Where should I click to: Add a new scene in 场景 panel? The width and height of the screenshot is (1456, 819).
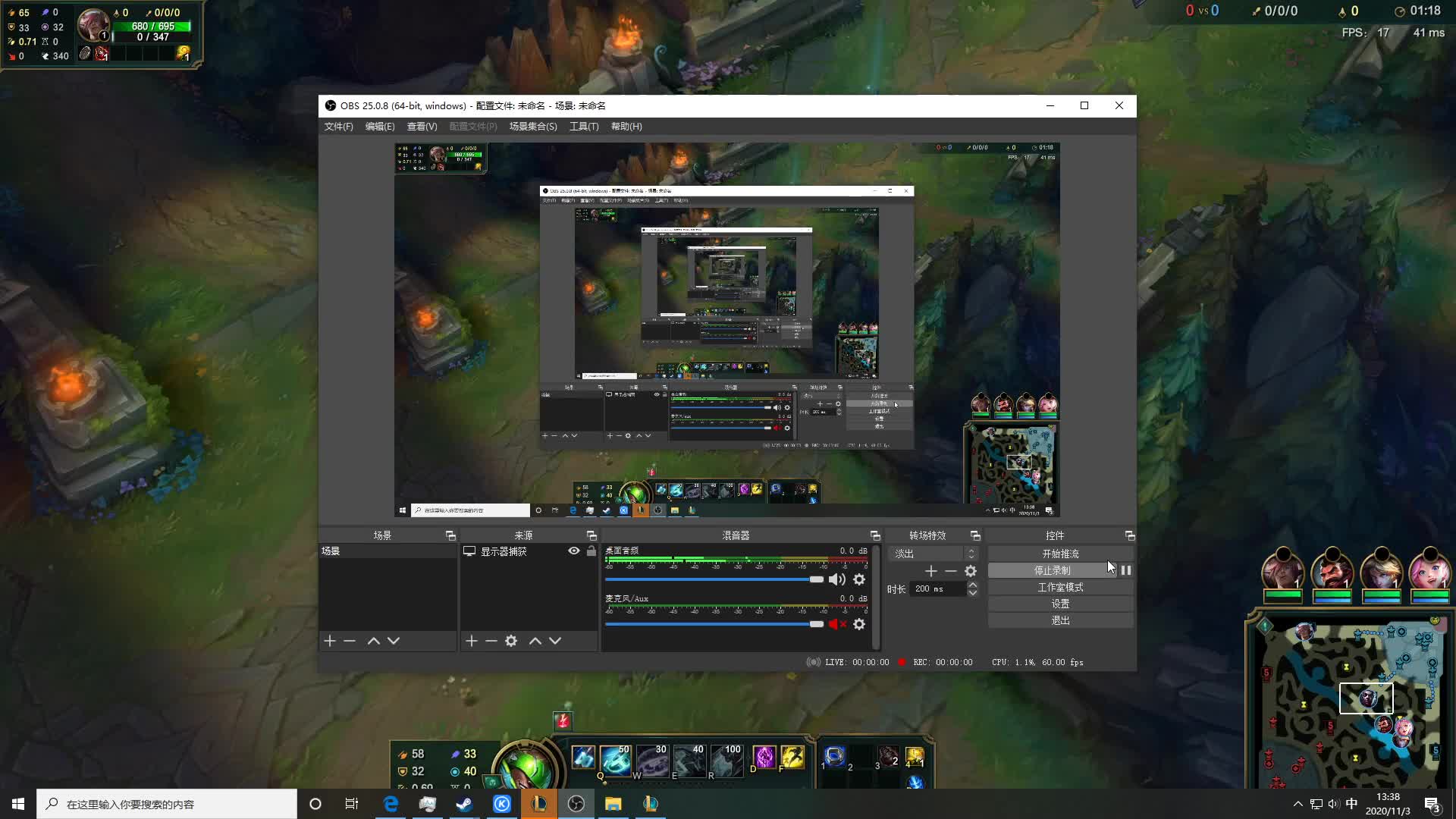[x=330, y=641]
